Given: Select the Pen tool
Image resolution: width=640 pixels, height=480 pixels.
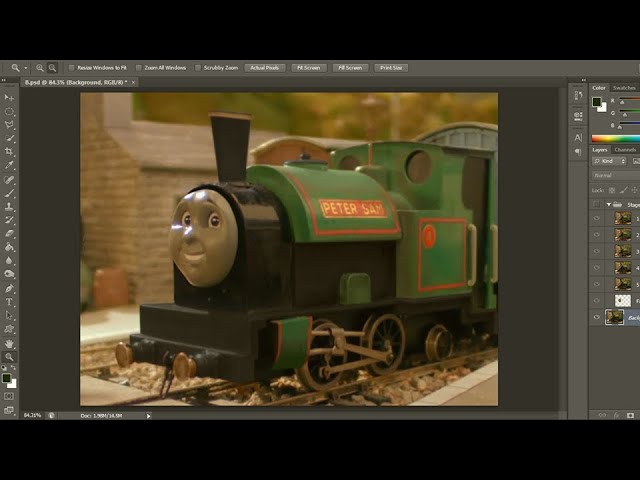Looking at the screenshot, I should pos(9,289).
